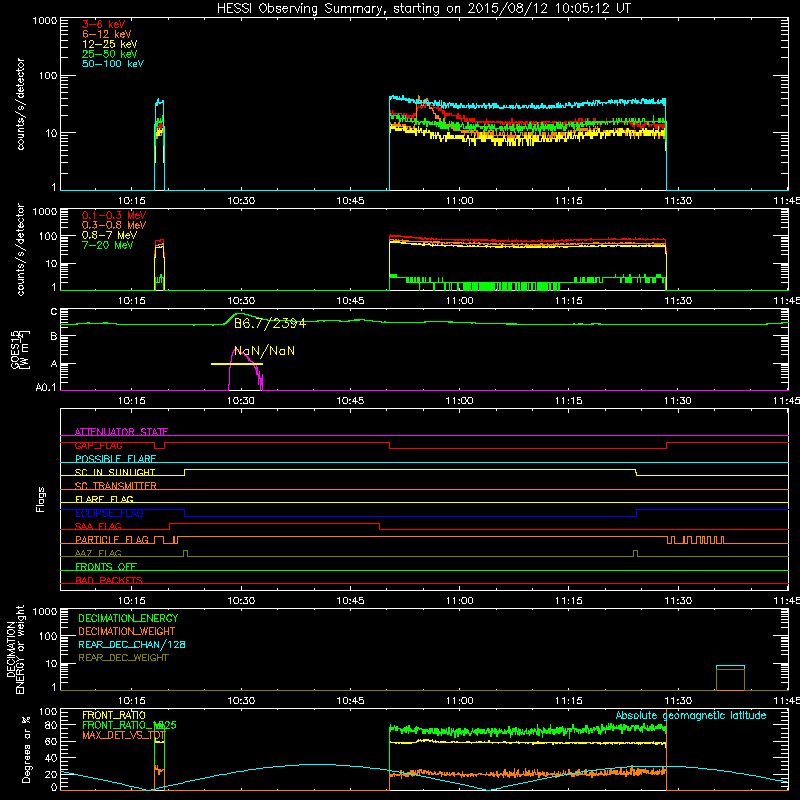800x800 pixels.
Task: Select the FLARE_FLAG label
Action: tap(104, 499)
